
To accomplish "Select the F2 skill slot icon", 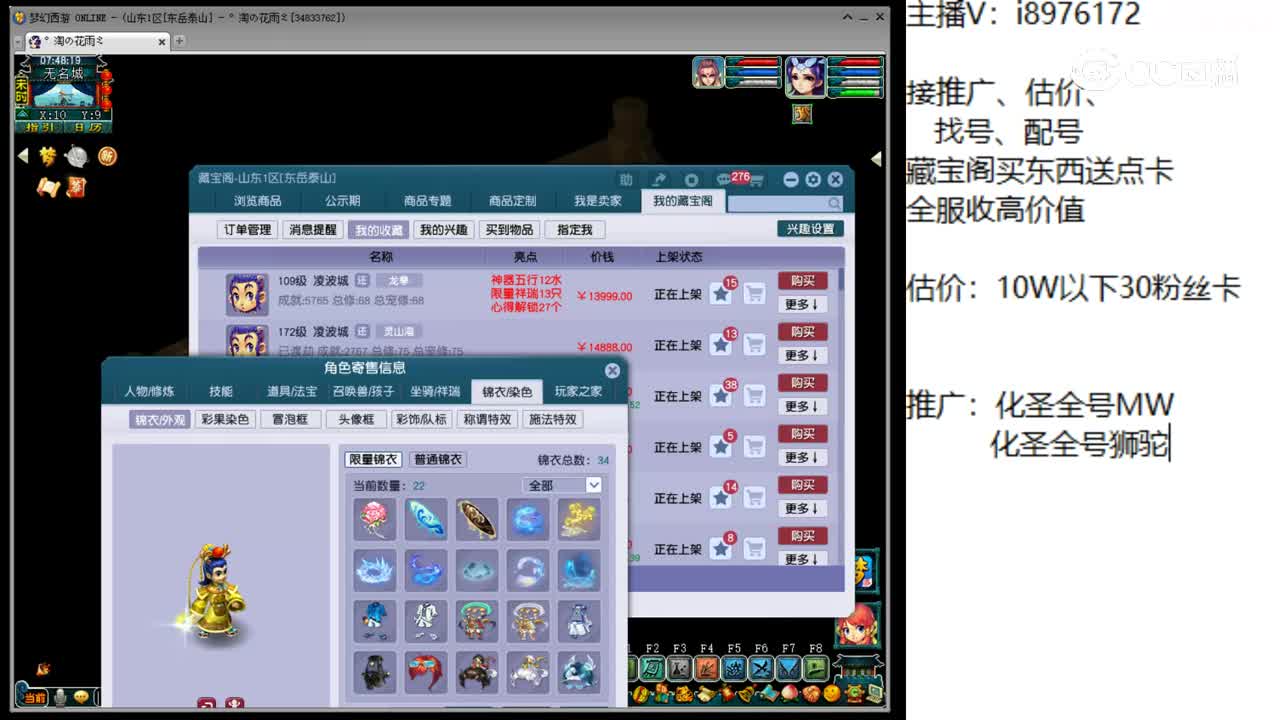I will pos(650,667).
